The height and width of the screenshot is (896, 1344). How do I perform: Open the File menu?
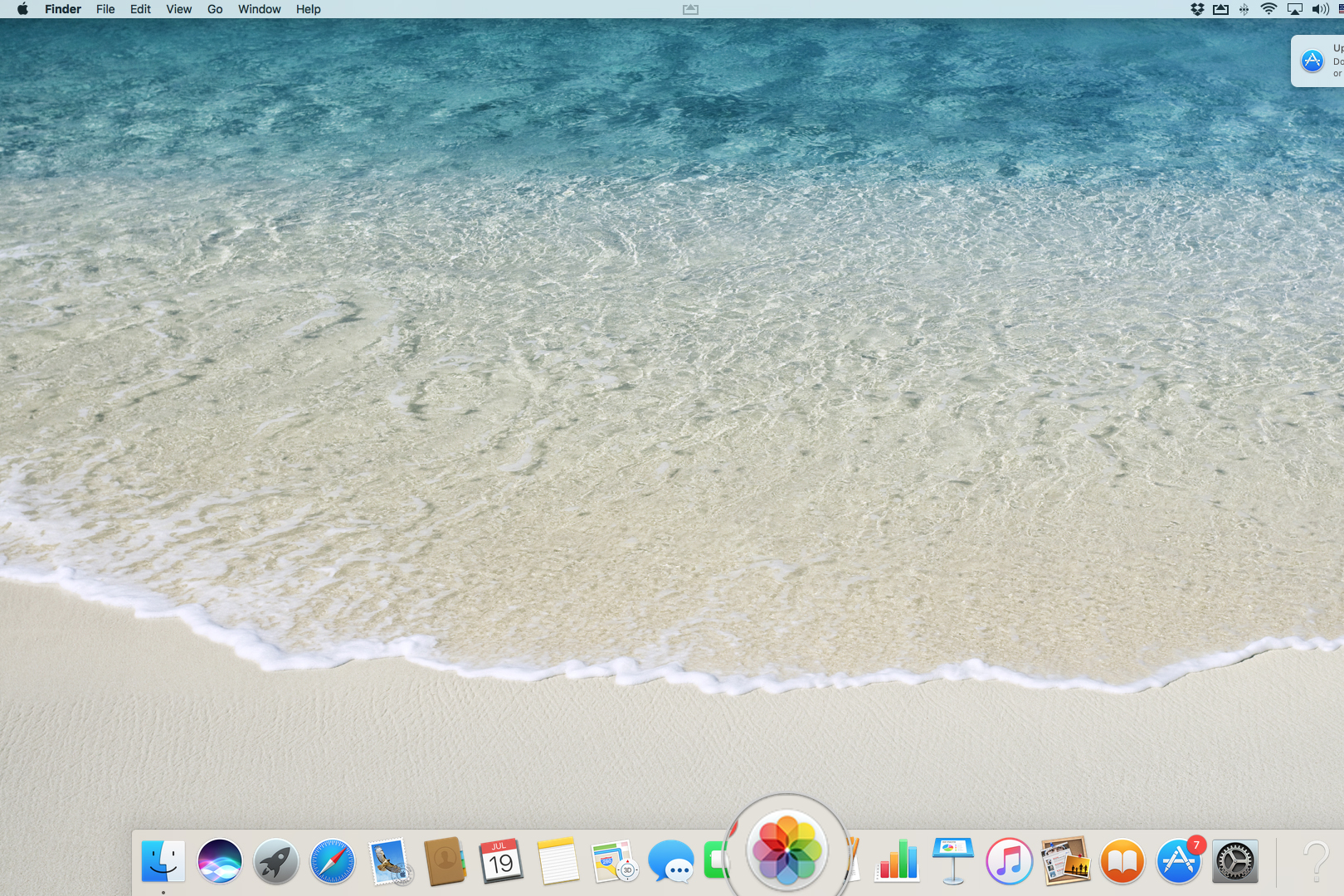tap(105, 9)
